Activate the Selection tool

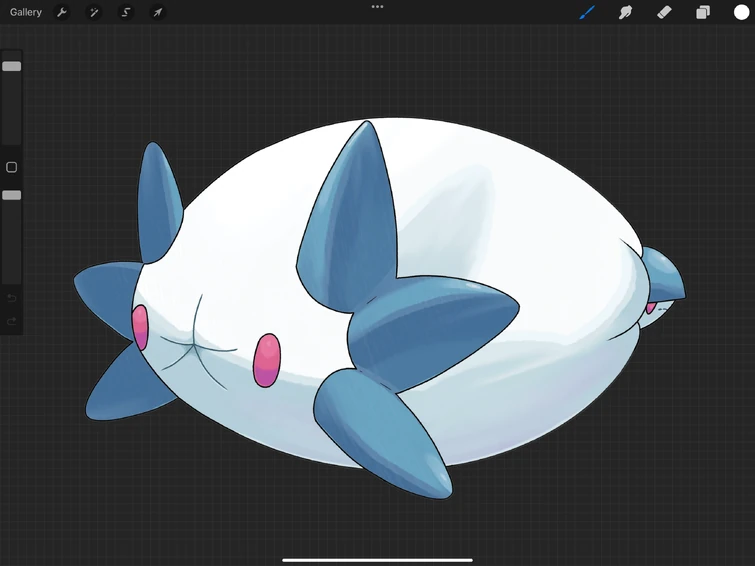126,12
